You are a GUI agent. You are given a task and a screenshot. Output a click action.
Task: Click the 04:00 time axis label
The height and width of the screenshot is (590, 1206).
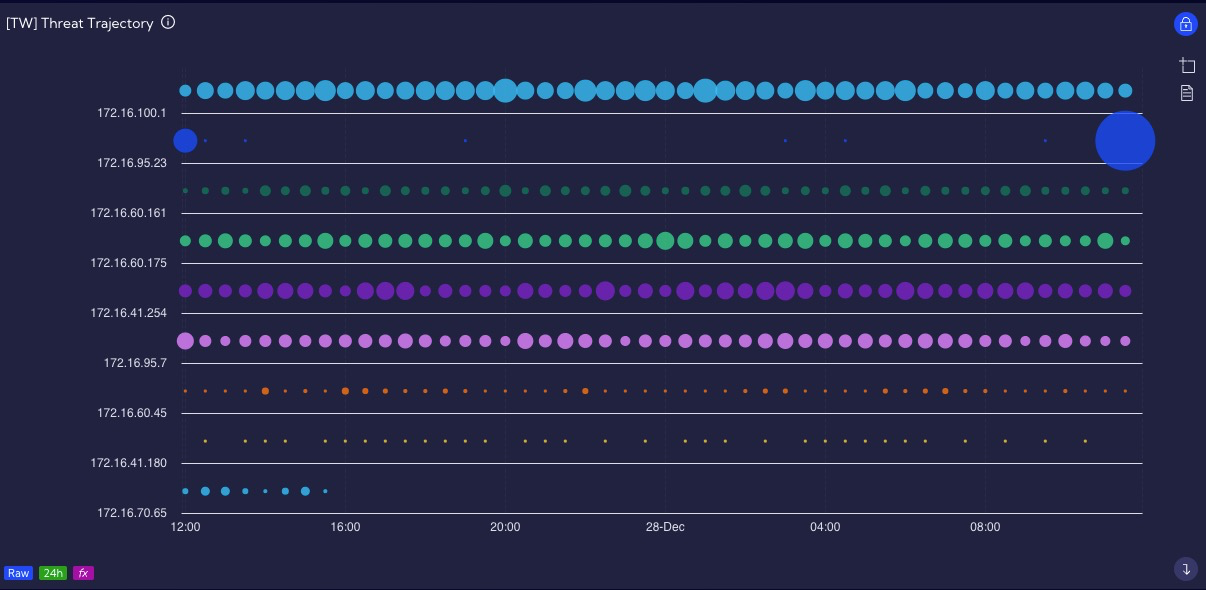pyautogui.click(x=825, y=526)
